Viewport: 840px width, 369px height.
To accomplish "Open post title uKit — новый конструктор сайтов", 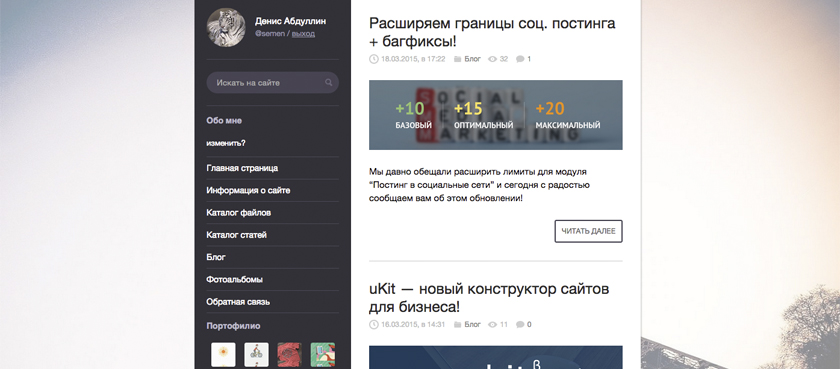I will [489, 298].
